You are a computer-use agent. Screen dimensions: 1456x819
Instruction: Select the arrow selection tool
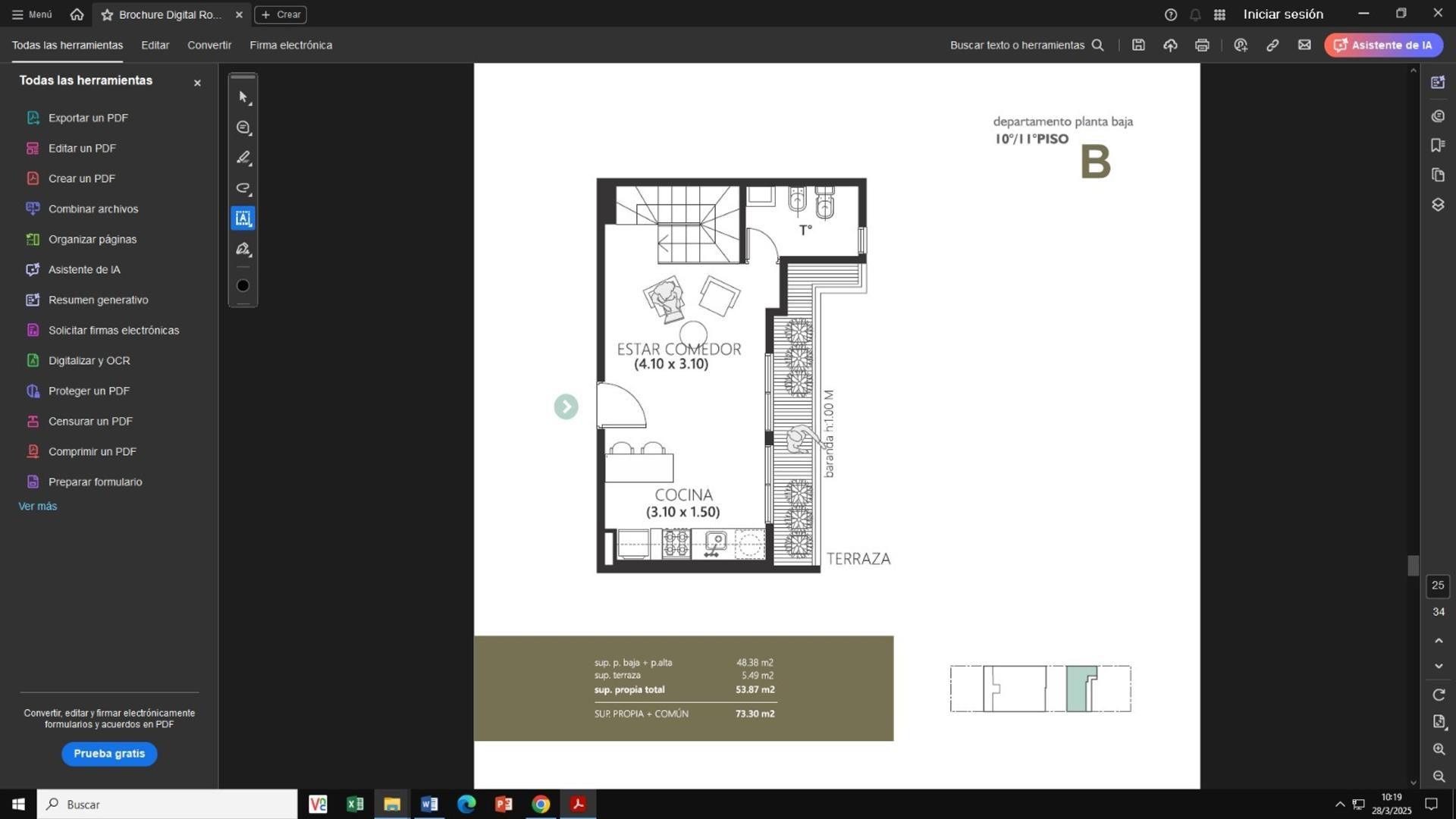pyautogui.click(x=243, y=98)
